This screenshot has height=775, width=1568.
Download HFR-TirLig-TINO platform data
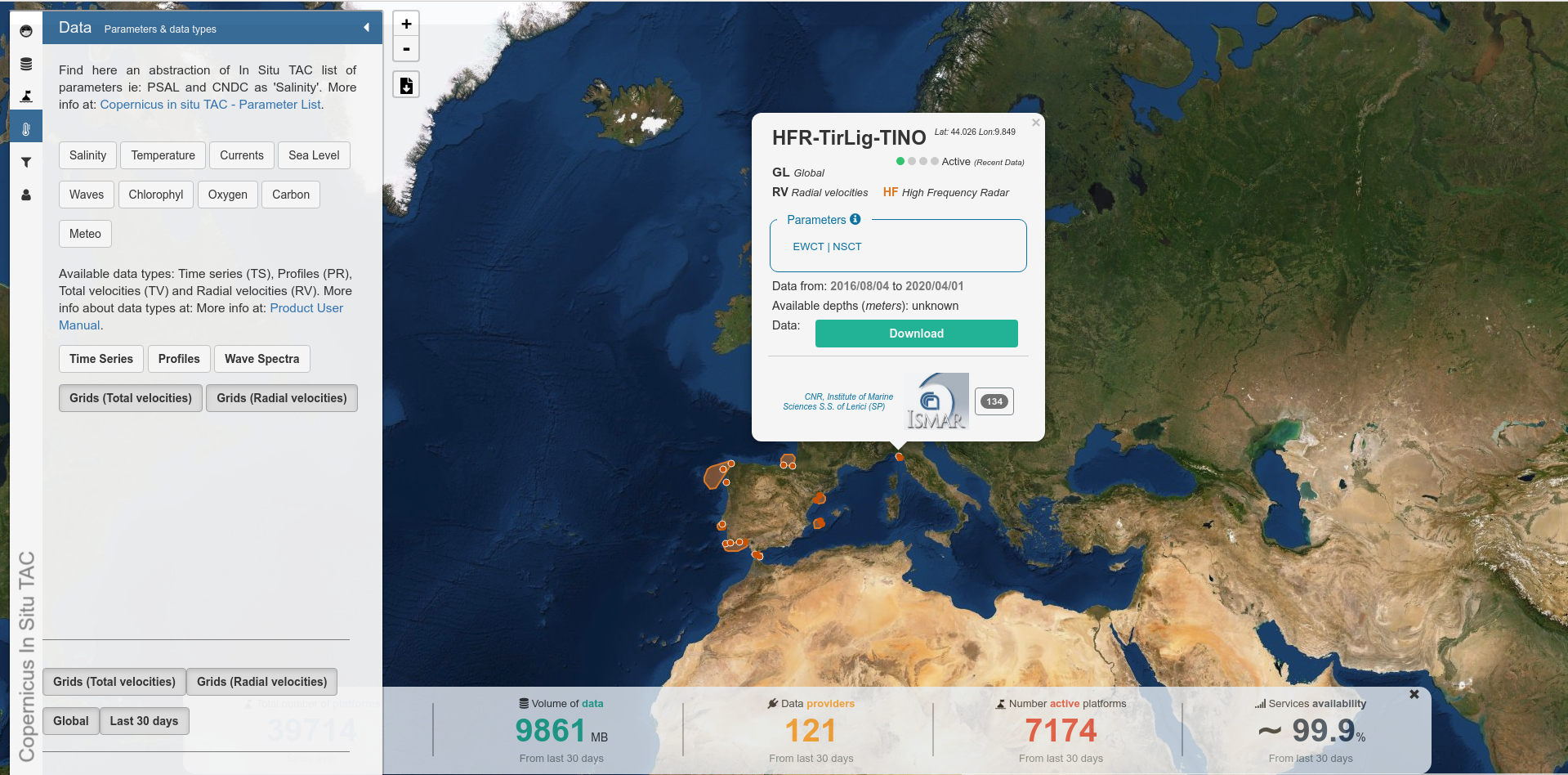tap(916, 334)
